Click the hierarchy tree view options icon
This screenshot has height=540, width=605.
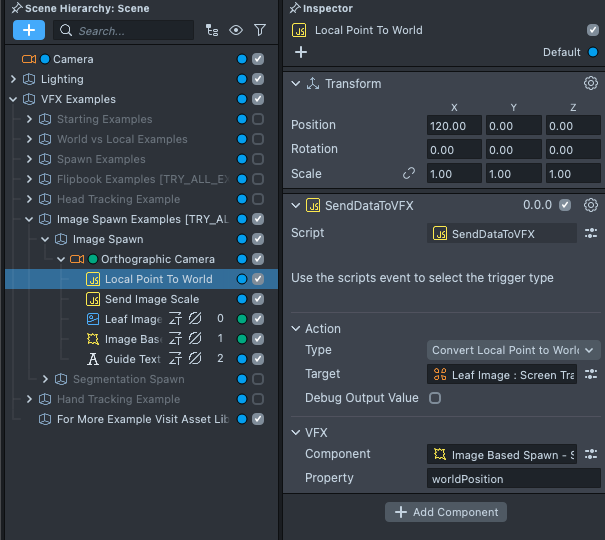click(211, 31)
